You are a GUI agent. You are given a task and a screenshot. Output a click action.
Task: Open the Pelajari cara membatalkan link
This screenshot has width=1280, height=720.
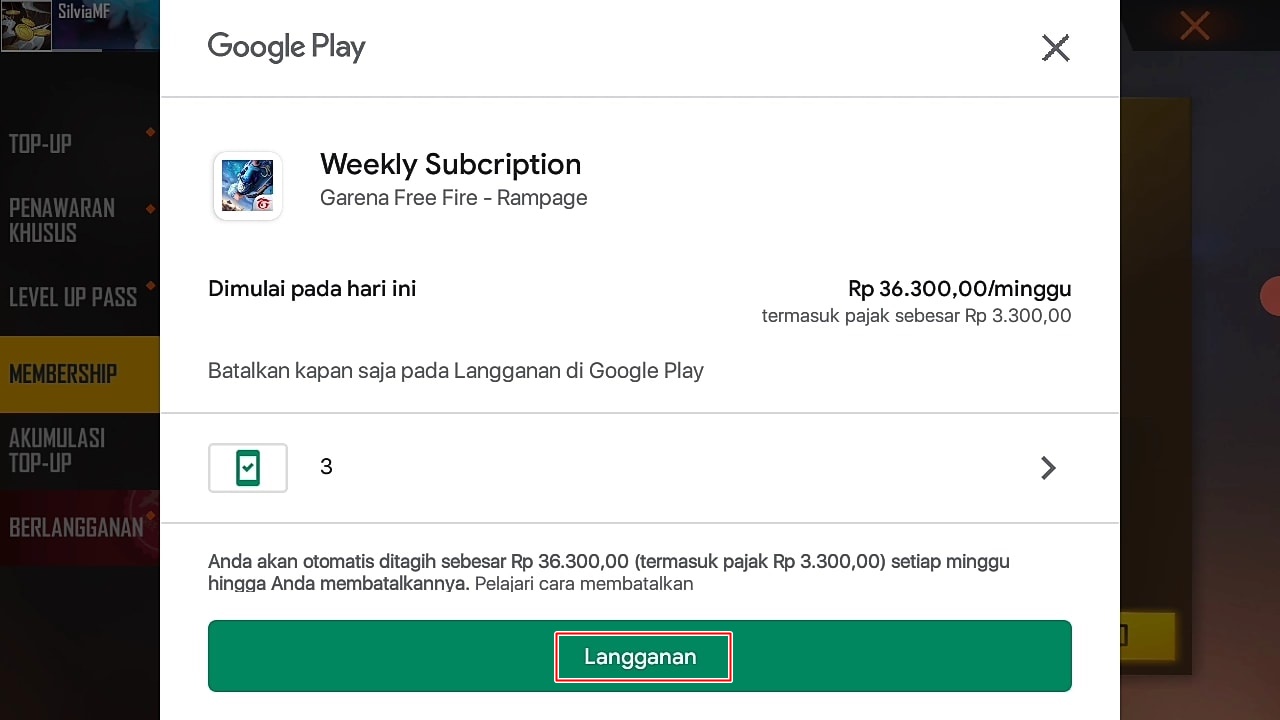pos(584,583)
